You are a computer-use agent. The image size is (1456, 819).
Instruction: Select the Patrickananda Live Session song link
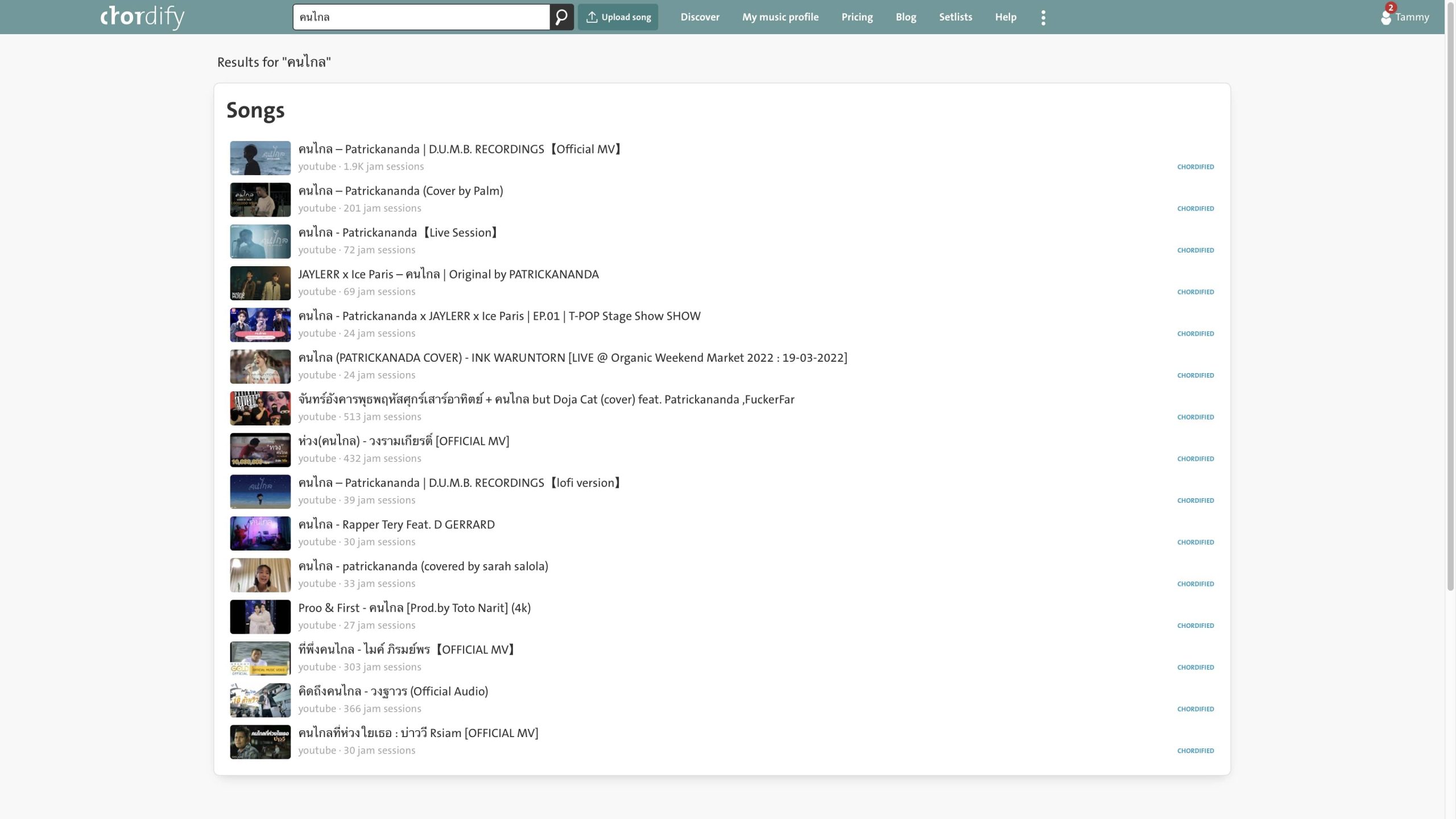399,233
